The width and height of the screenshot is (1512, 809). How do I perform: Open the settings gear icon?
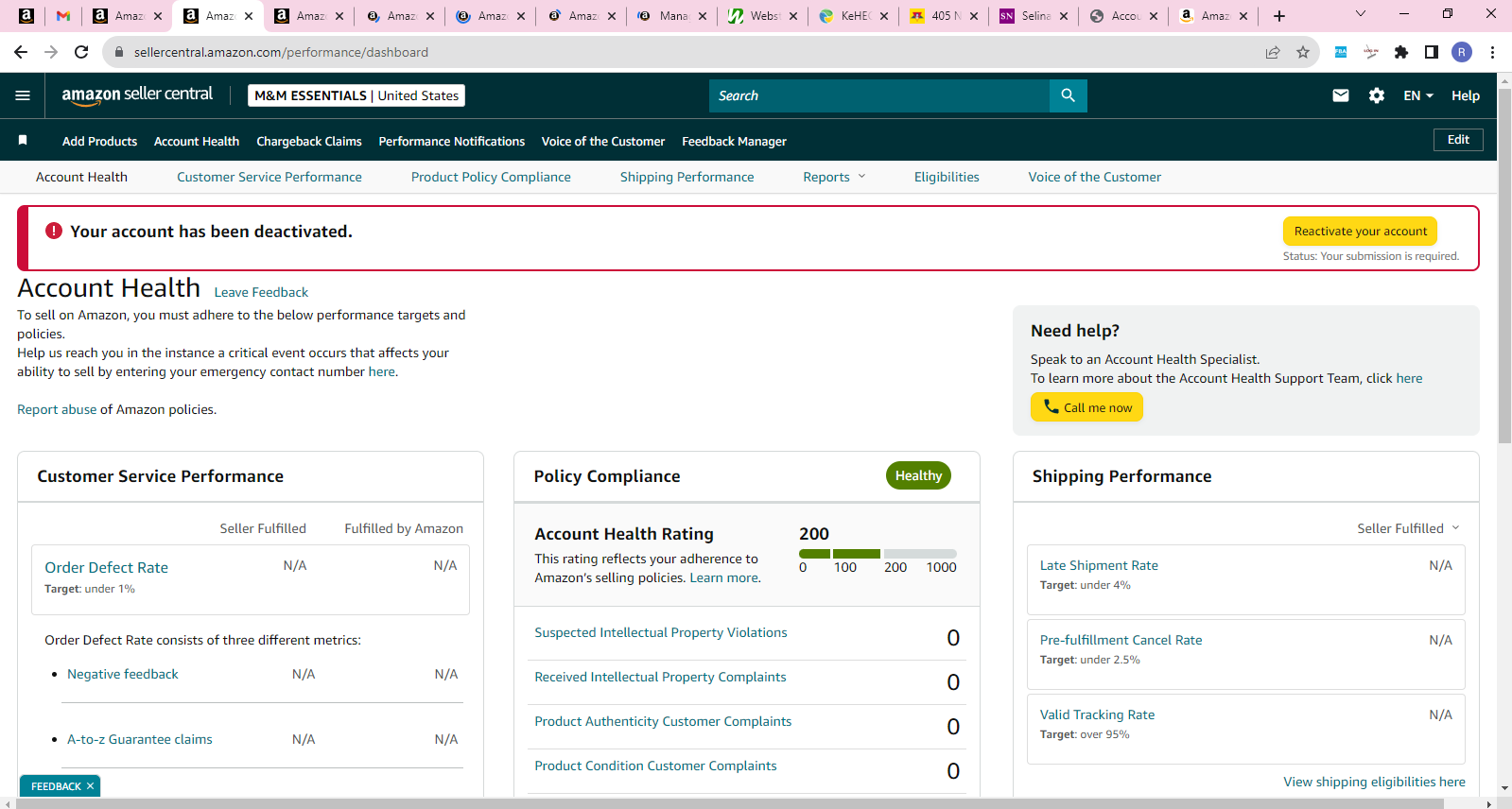[1377, 95]
